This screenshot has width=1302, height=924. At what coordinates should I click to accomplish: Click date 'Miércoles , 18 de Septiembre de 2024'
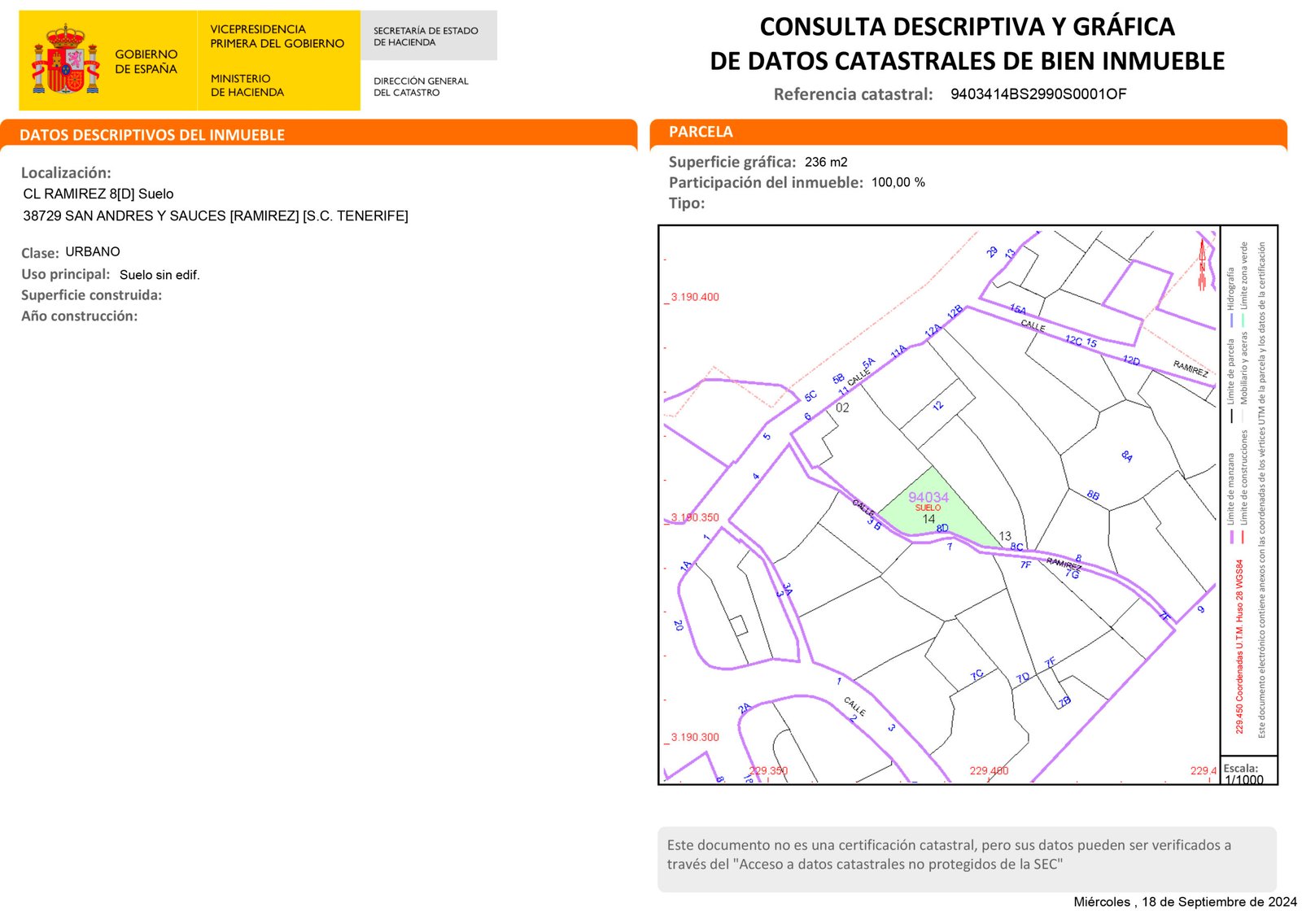coord(1185,901)
